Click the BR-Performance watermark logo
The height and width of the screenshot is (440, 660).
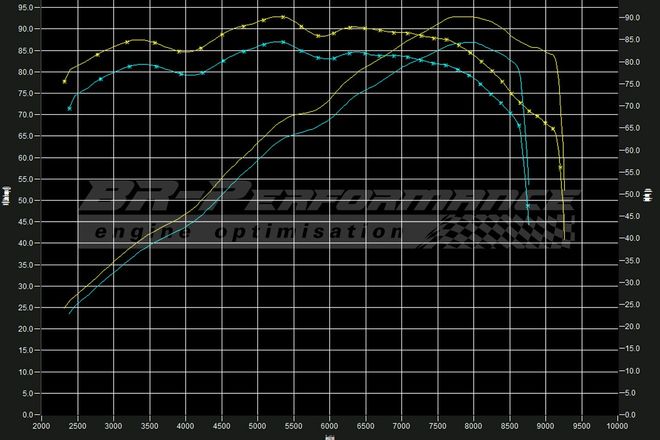point(330,198)
